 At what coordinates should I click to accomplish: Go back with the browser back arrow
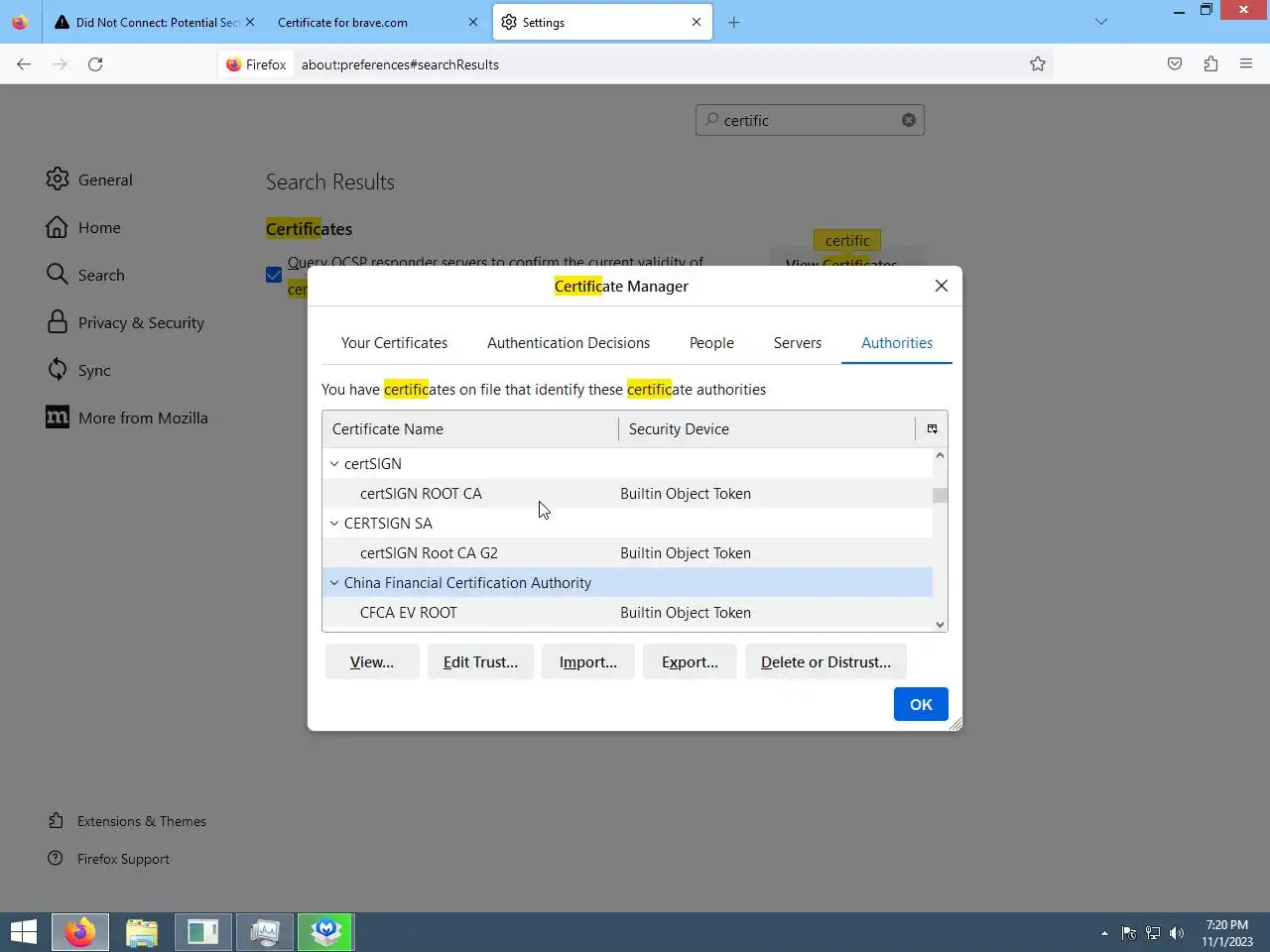coord(24,64)
